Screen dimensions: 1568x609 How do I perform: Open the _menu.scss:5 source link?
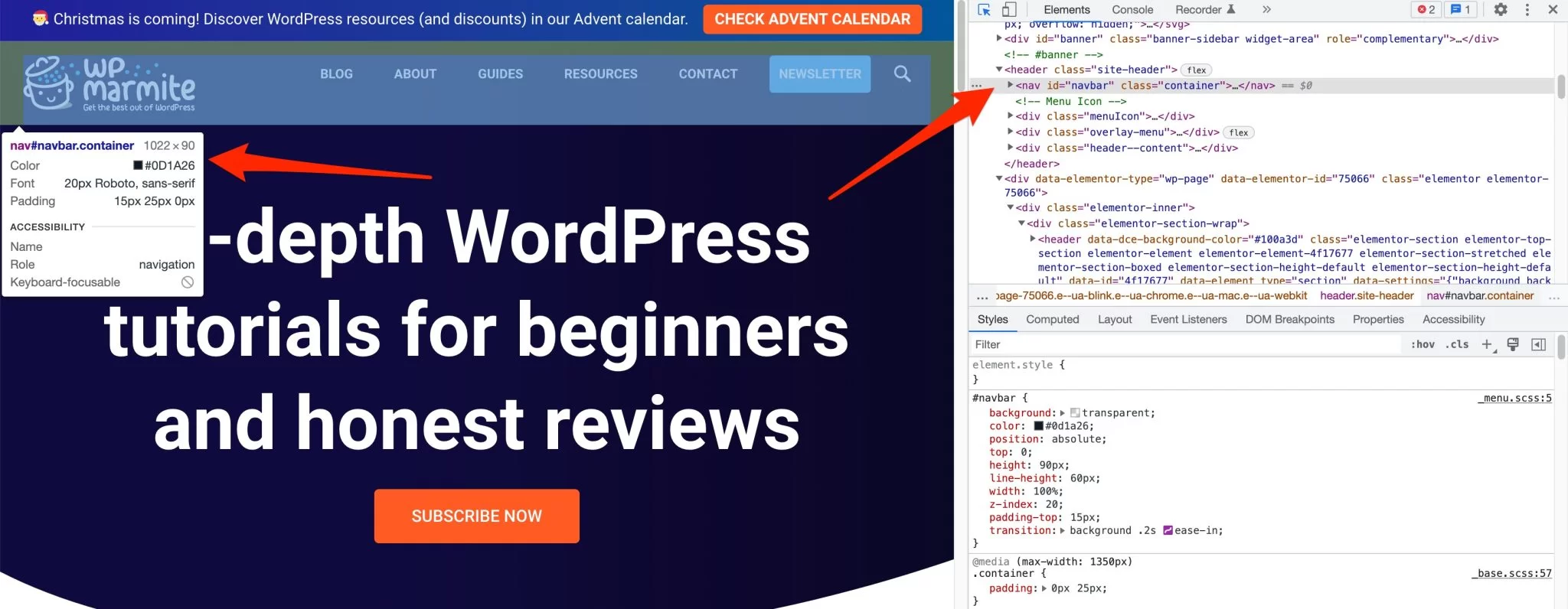point(1514,398)
